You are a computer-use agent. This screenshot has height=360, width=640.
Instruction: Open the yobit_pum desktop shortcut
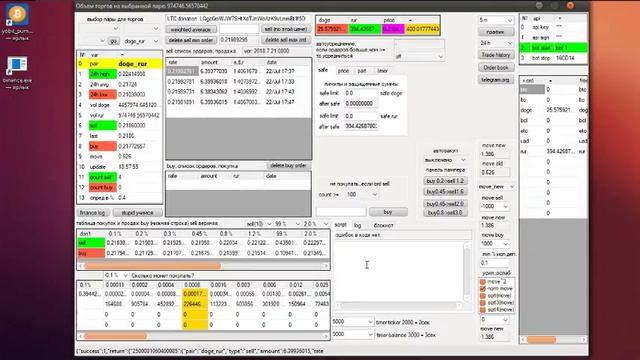pos(17,20)
